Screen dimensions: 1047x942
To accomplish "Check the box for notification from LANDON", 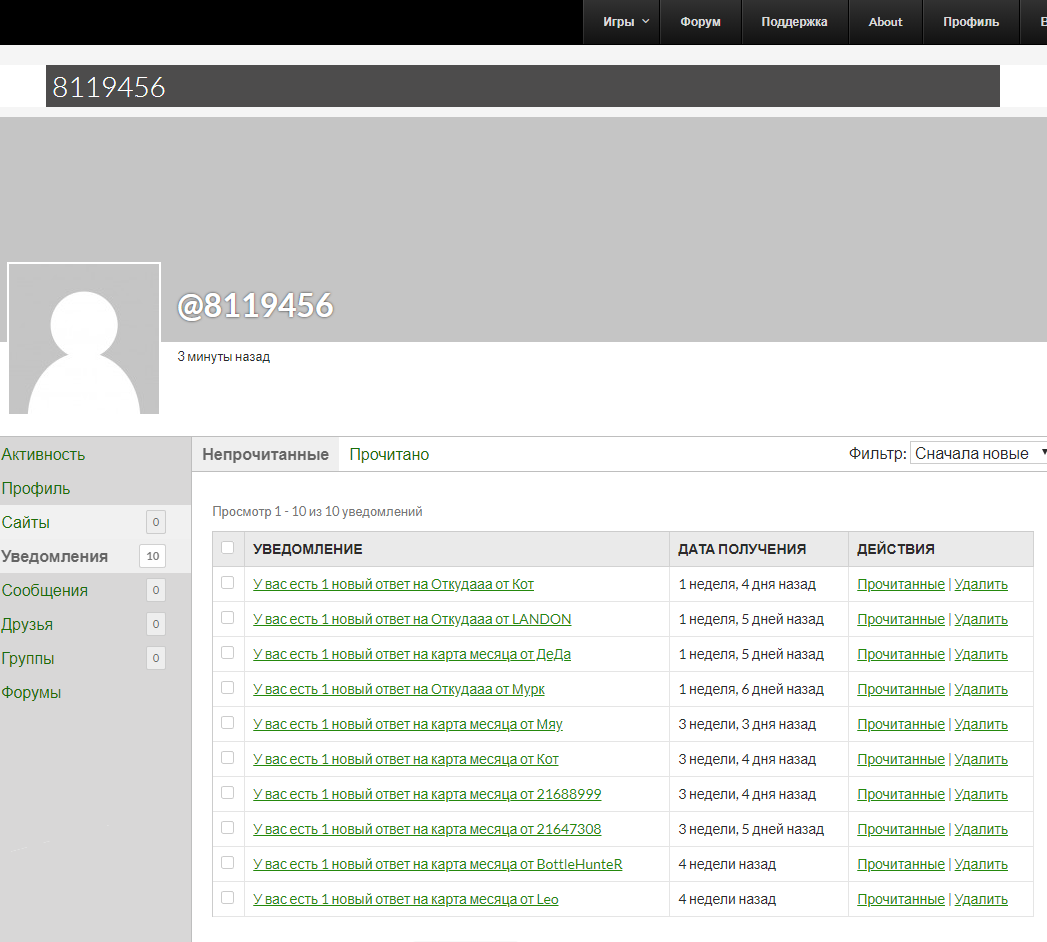I will pyautogui.click(x=227, y=618).
